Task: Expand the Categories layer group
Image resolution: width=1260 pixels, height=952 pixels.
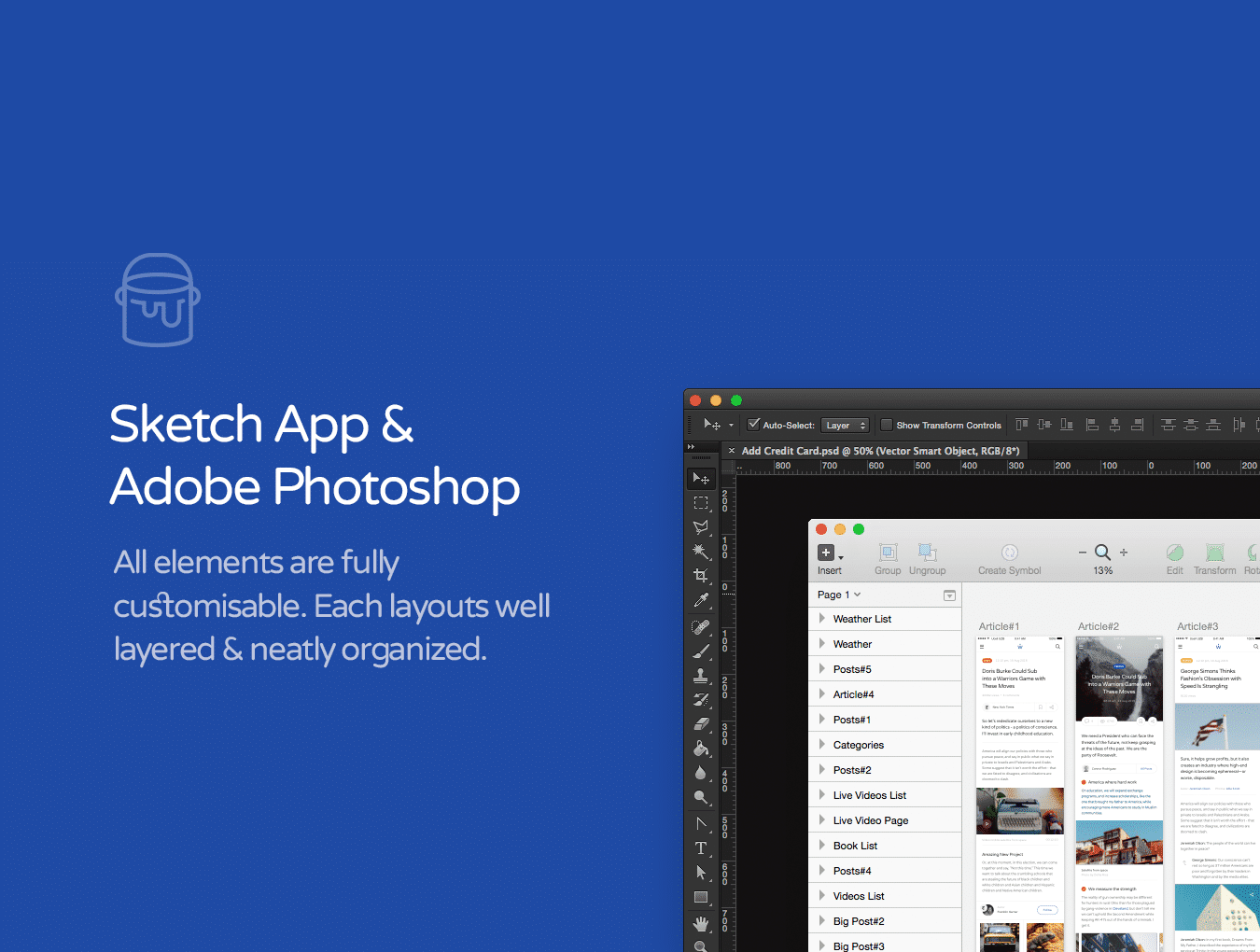Action: point(822,745)
